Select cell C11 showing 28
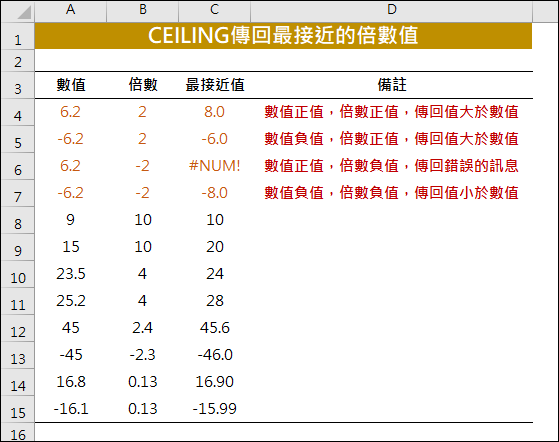 (x=215, y=301)
